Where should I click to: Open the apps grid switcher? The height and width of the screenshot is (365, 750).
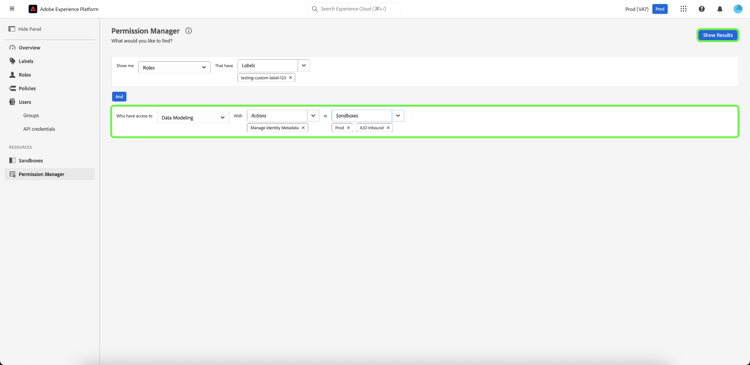pos(684,9)
